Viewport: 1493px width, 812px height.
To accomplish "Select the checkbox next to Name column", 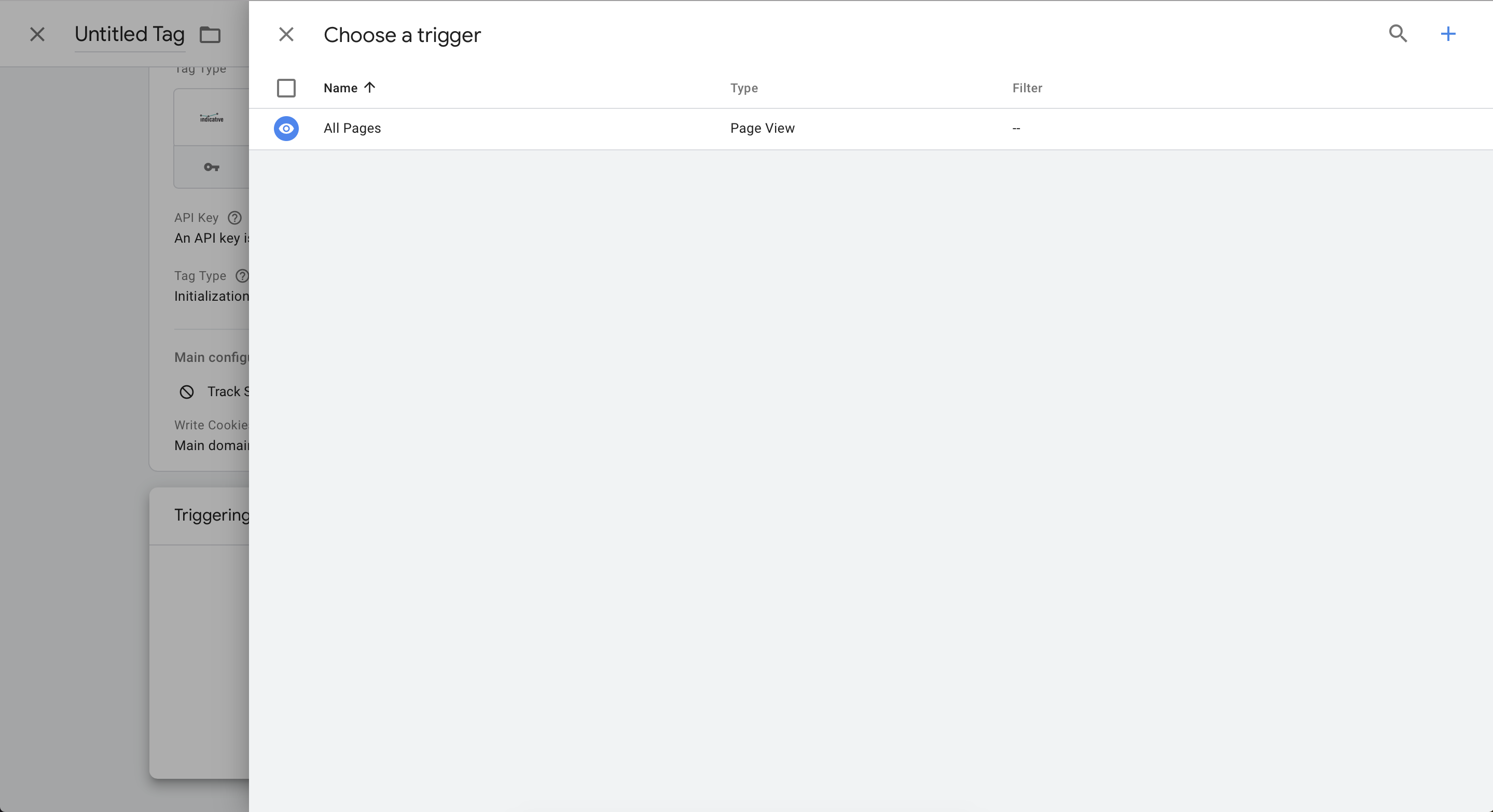I will tap(286, 88).
